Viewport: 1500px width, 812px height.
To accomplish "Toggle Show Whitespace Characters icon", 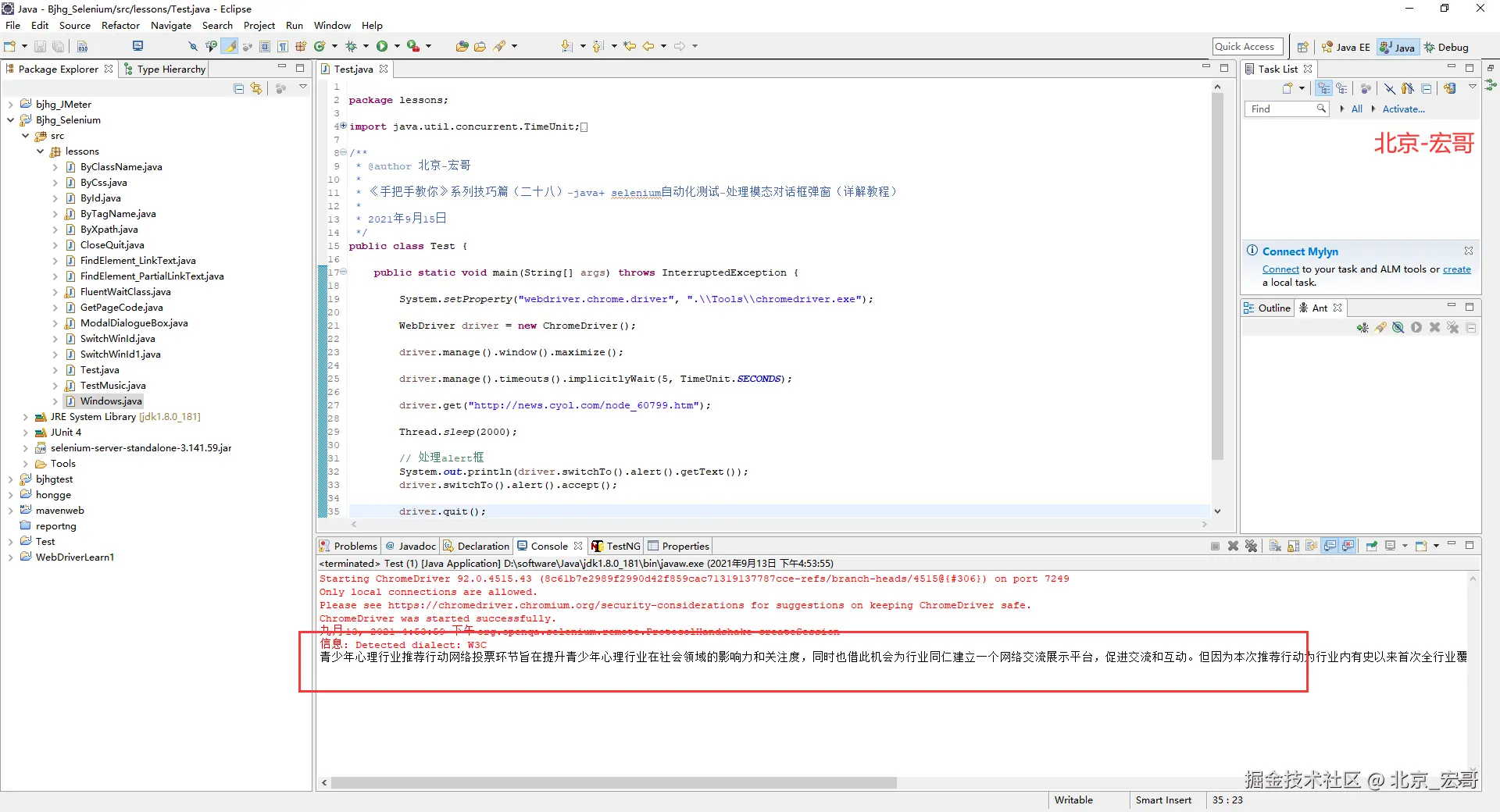I will point(282,47).
